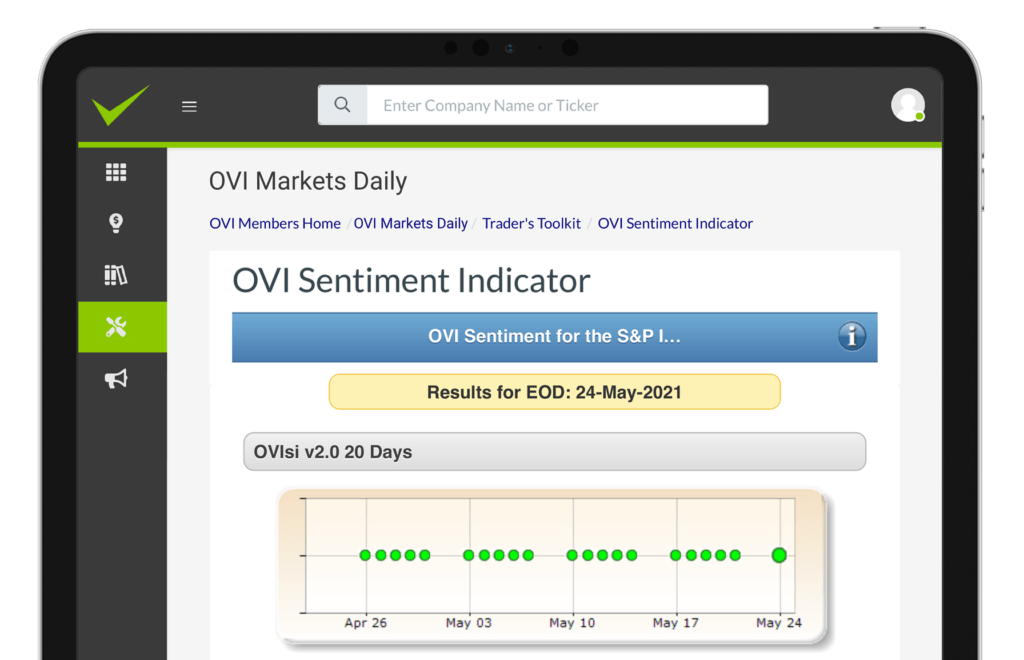Click the large green dot at May 24

[779, 555]
